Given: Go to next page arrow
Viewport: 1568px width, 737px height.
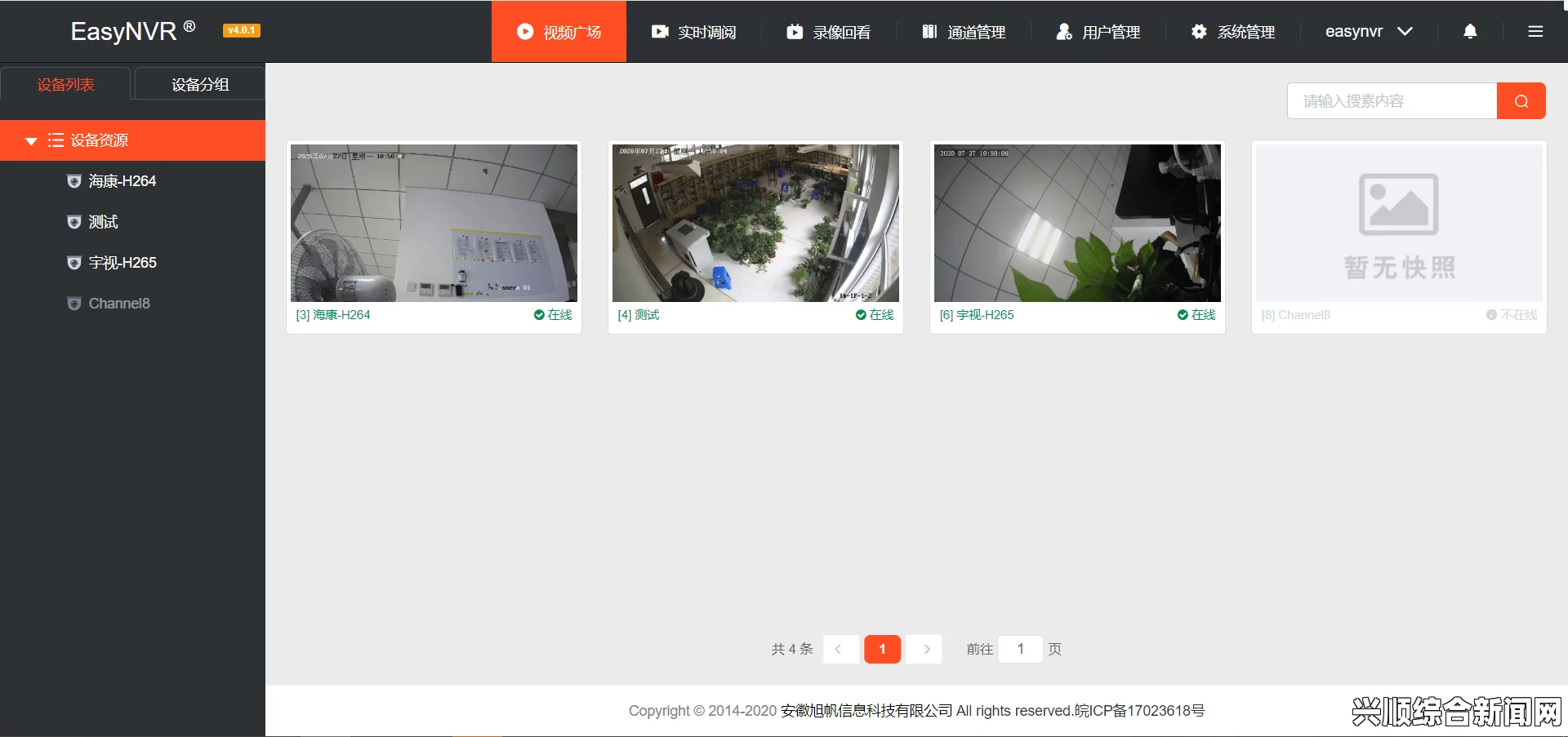Looking at the screenshot, I should coord(924,649).
